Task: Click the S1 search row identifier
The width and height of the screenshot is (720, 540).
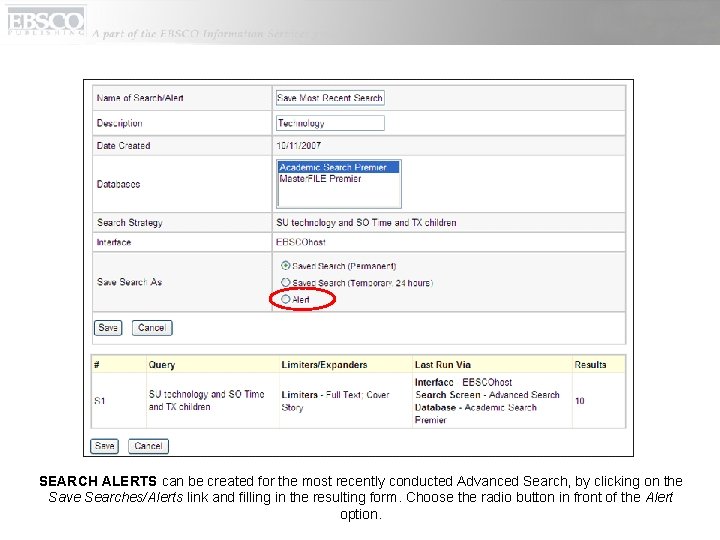Action: pos(100,401)
